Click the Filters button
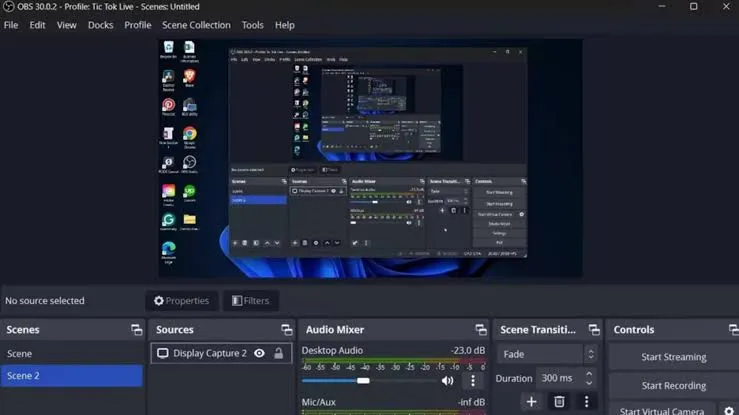This screenshot has width=739, height=415. tap(251, 301)
